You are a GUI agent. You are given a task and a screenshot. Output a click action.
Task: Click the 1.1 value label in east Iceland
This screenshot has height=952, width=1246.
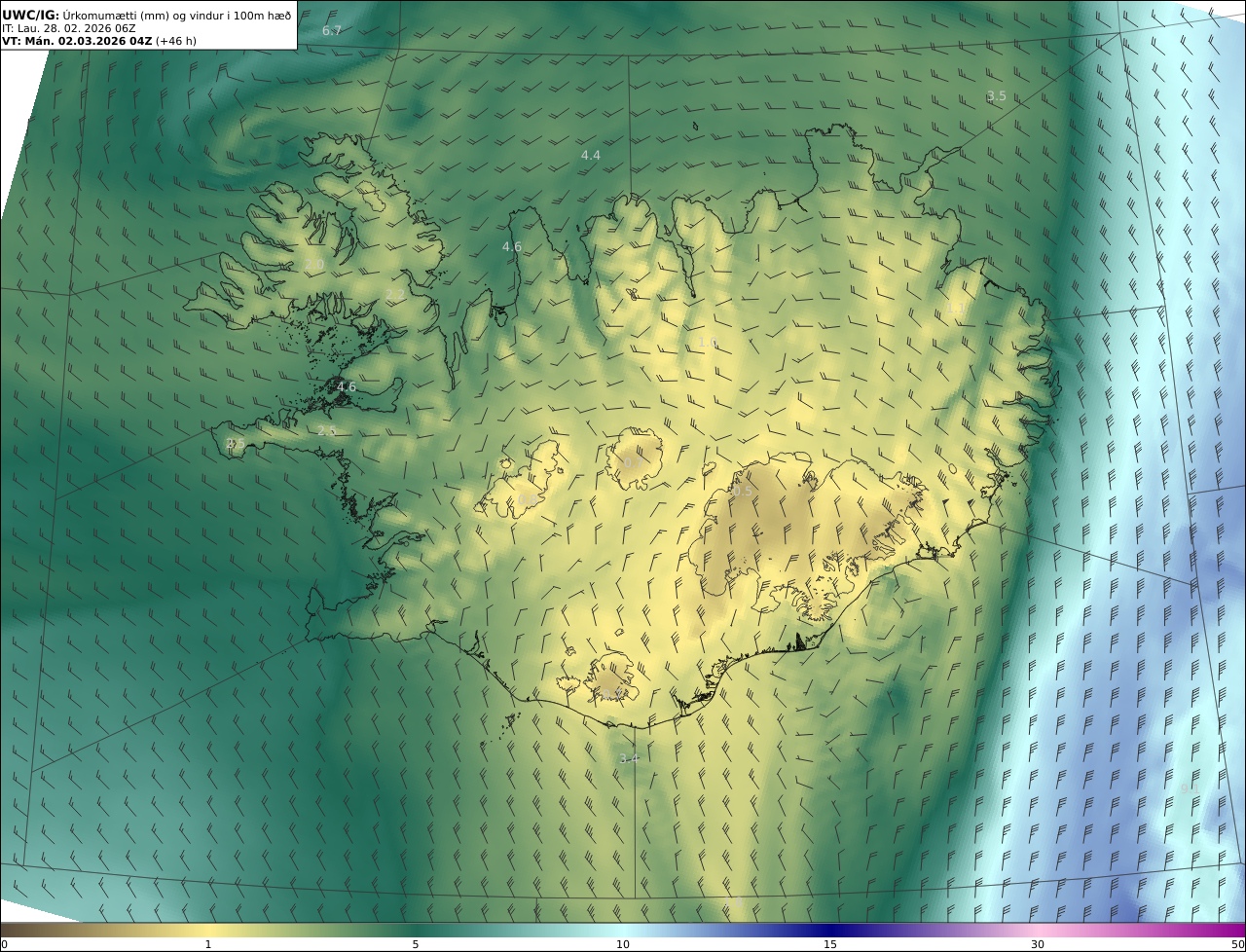957,309
